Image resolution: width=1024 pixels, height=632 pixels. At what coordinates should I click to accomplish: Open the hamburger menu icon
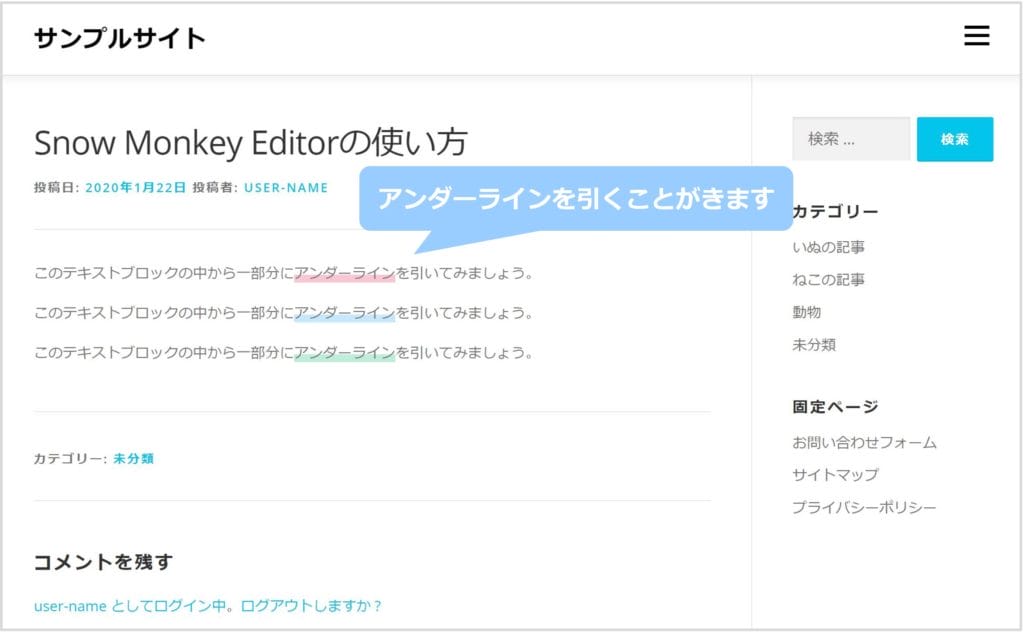coord(976,37)
